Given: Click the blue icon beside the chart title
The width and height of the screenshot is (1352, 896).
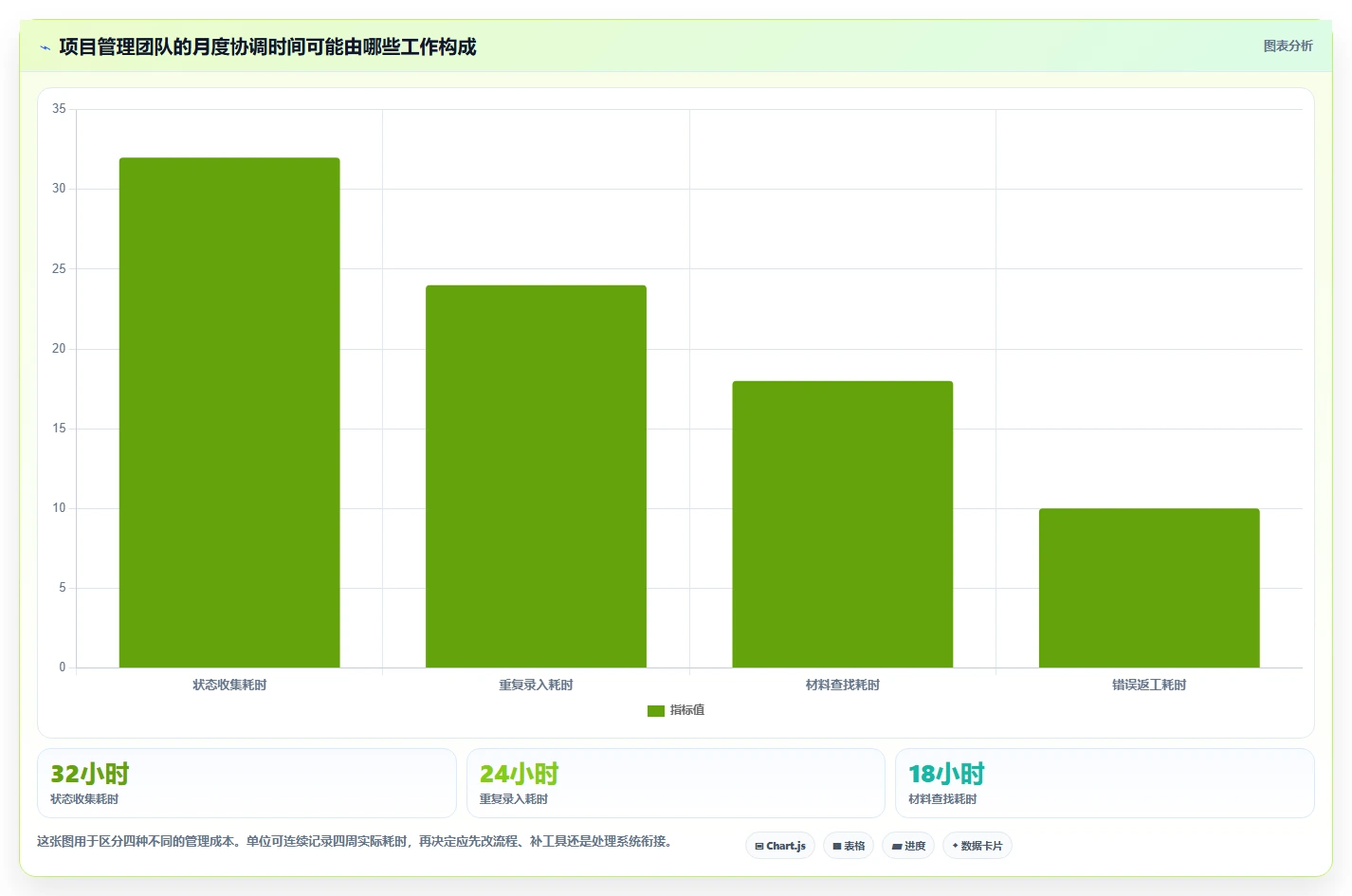Looking at the screenshot, I should tap(45, 47).
